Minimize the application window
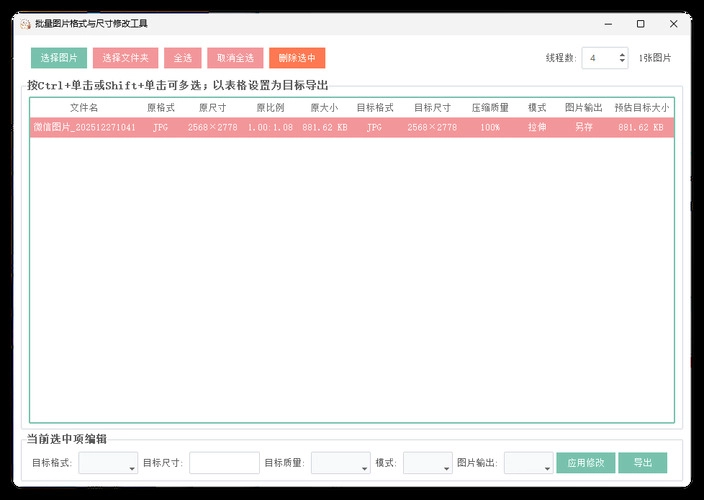Viewport: 704px width, 500px height. click(607, 23)
